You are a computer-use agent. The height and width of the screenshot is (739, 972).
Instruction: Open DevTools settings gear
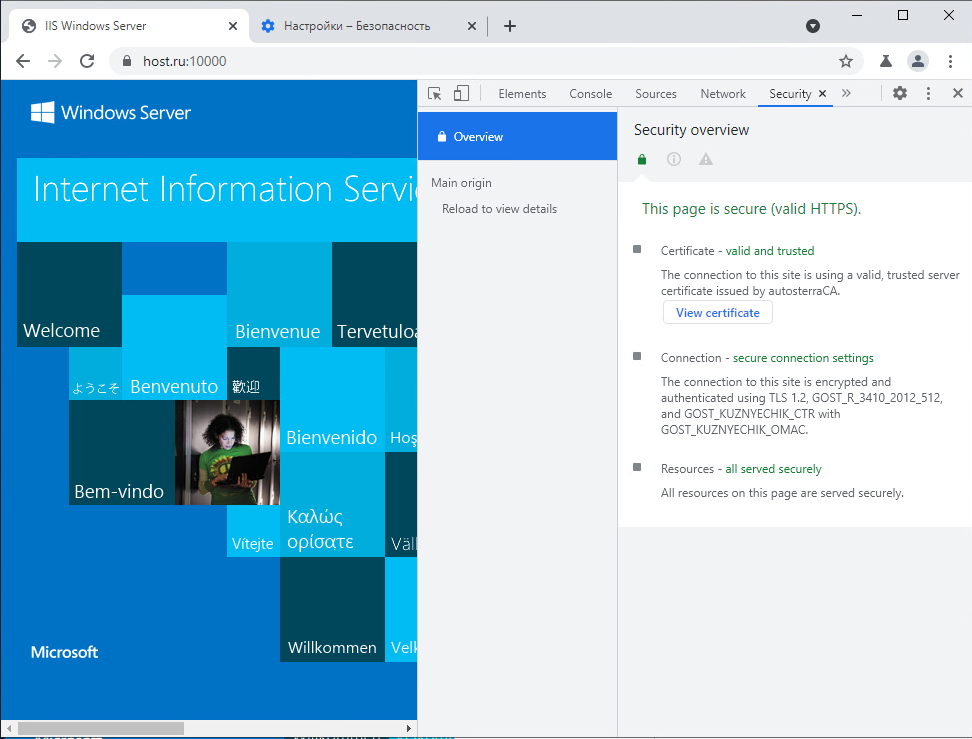pyautogui.click(x=899, y=93)
